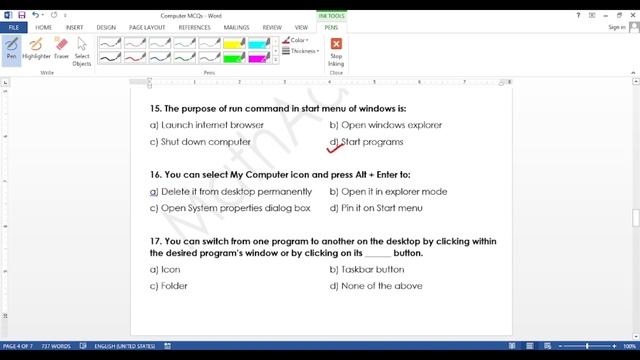Click ENGLISH (UNITED STATES) language indicator
Viewport: 640px width, 360px height.
(124, 346)
